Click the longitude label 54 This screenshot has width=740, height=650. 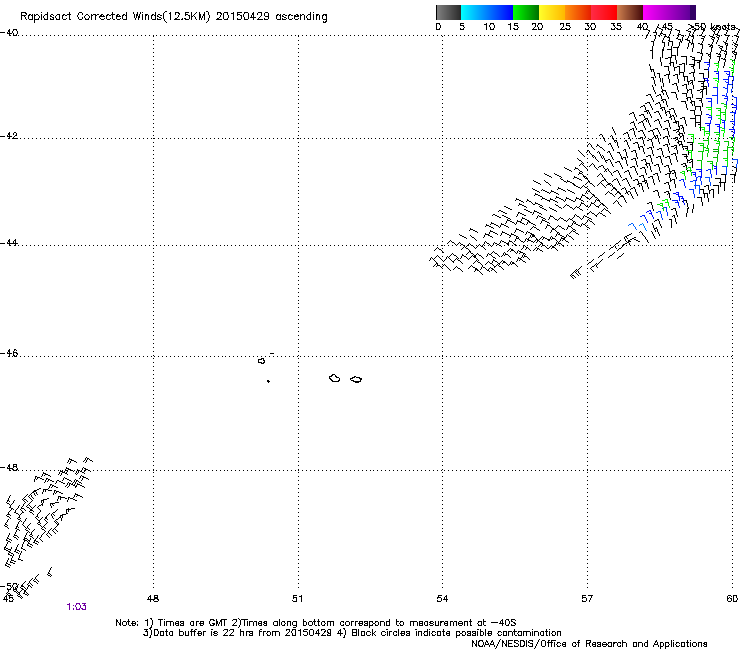pyautogui.click(x=442, y=599)
